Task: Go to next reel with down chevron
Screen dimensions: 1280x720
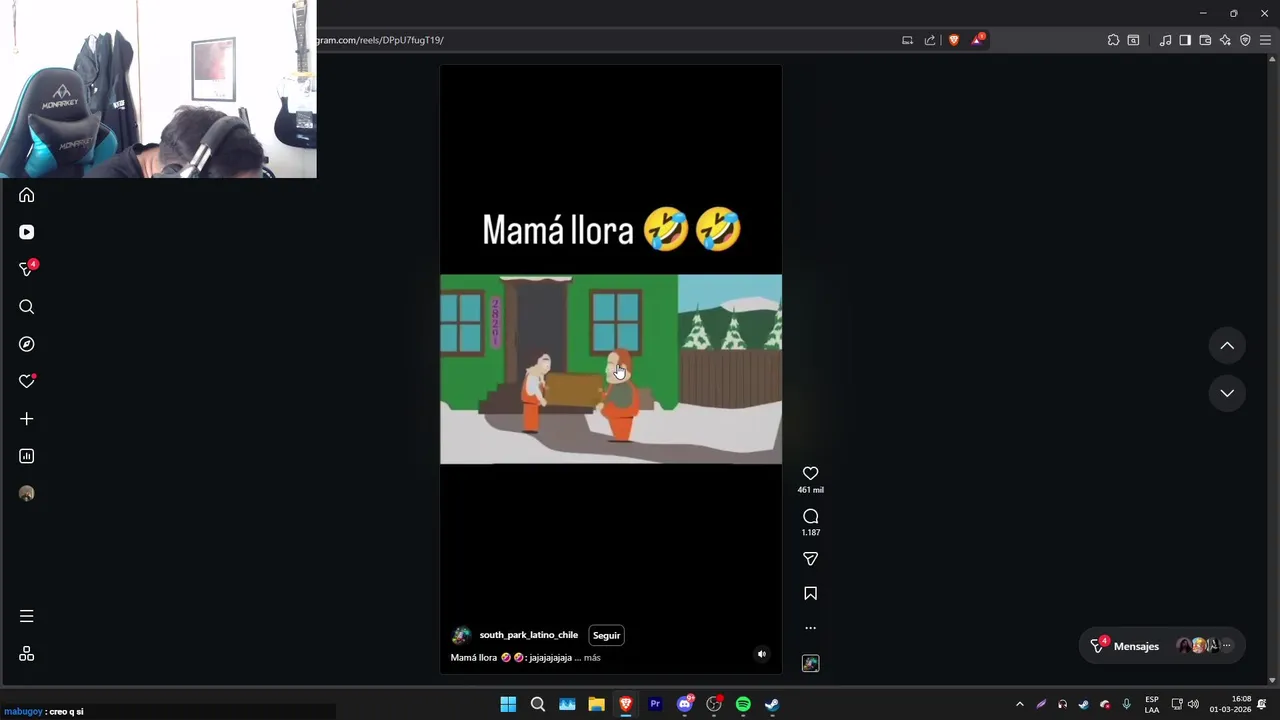Action: 1227,393
